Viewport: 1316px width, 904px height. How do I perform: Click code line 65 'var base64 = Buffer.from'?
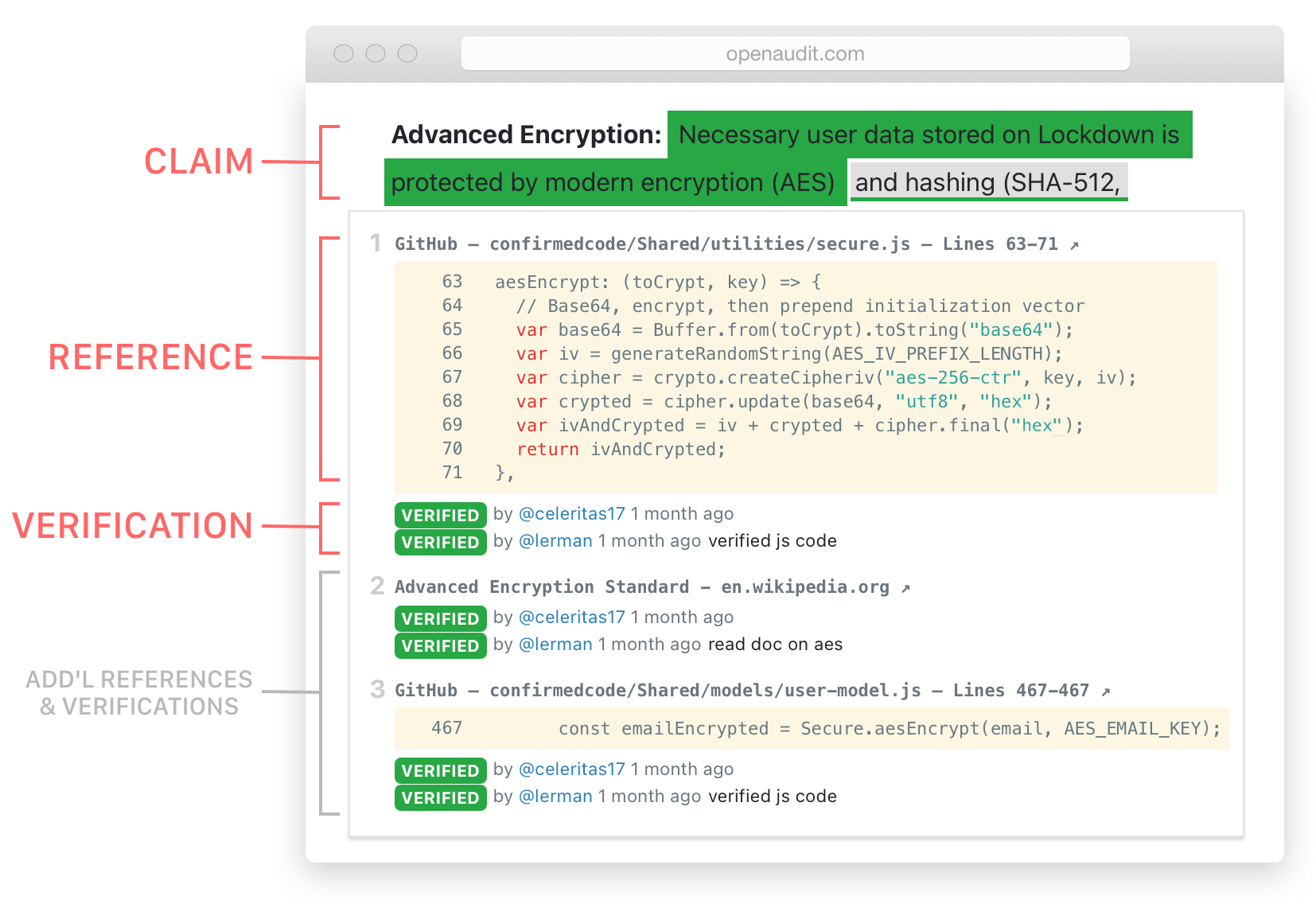tap(794, 329)
